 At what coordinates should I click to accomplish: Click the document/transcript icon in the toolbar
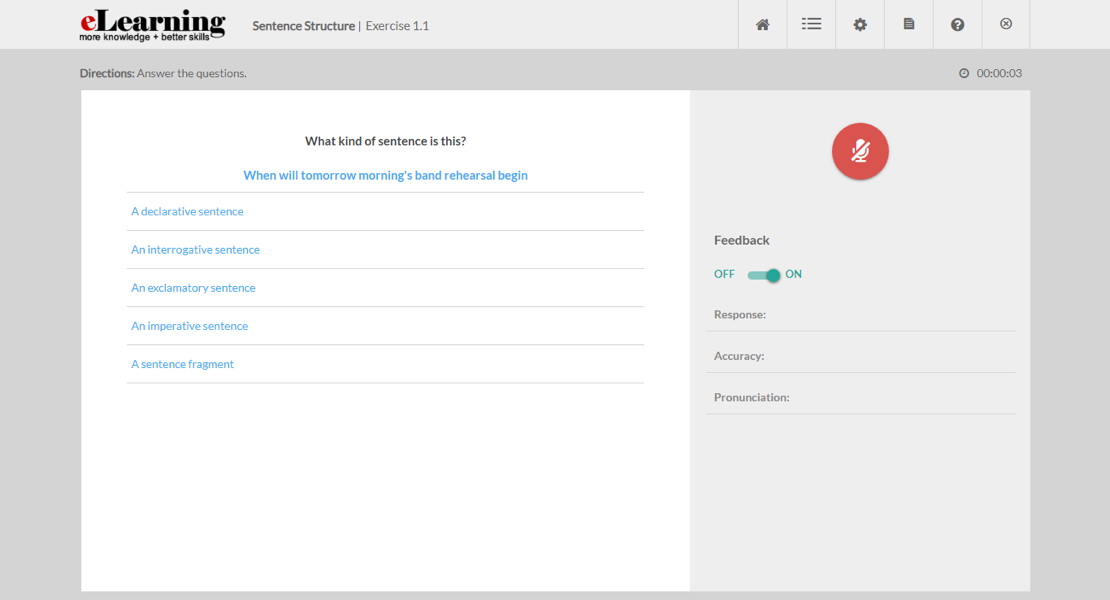[x=908, y=24]
